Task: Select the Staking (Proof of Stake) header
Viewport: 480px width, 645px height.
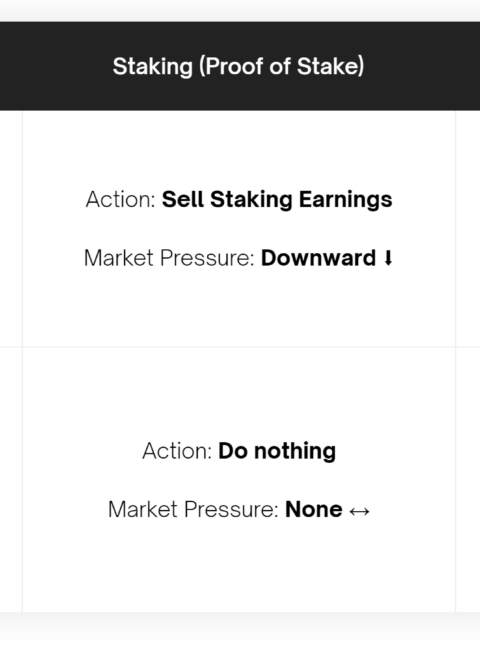Action: click(239, 66)
